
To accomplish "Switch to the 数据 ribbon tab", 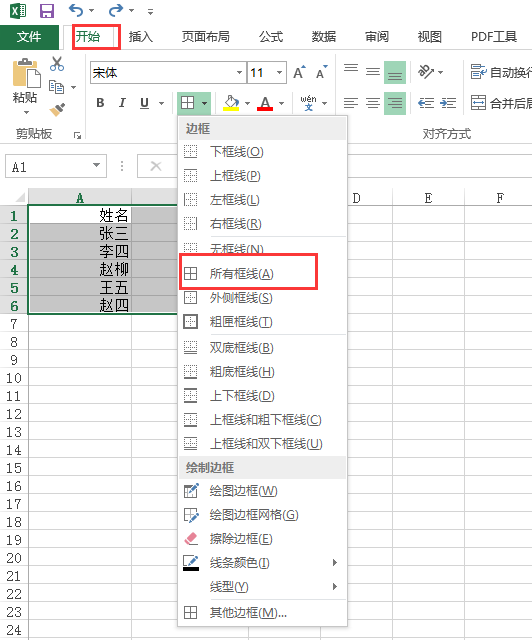I will (324, 37).
